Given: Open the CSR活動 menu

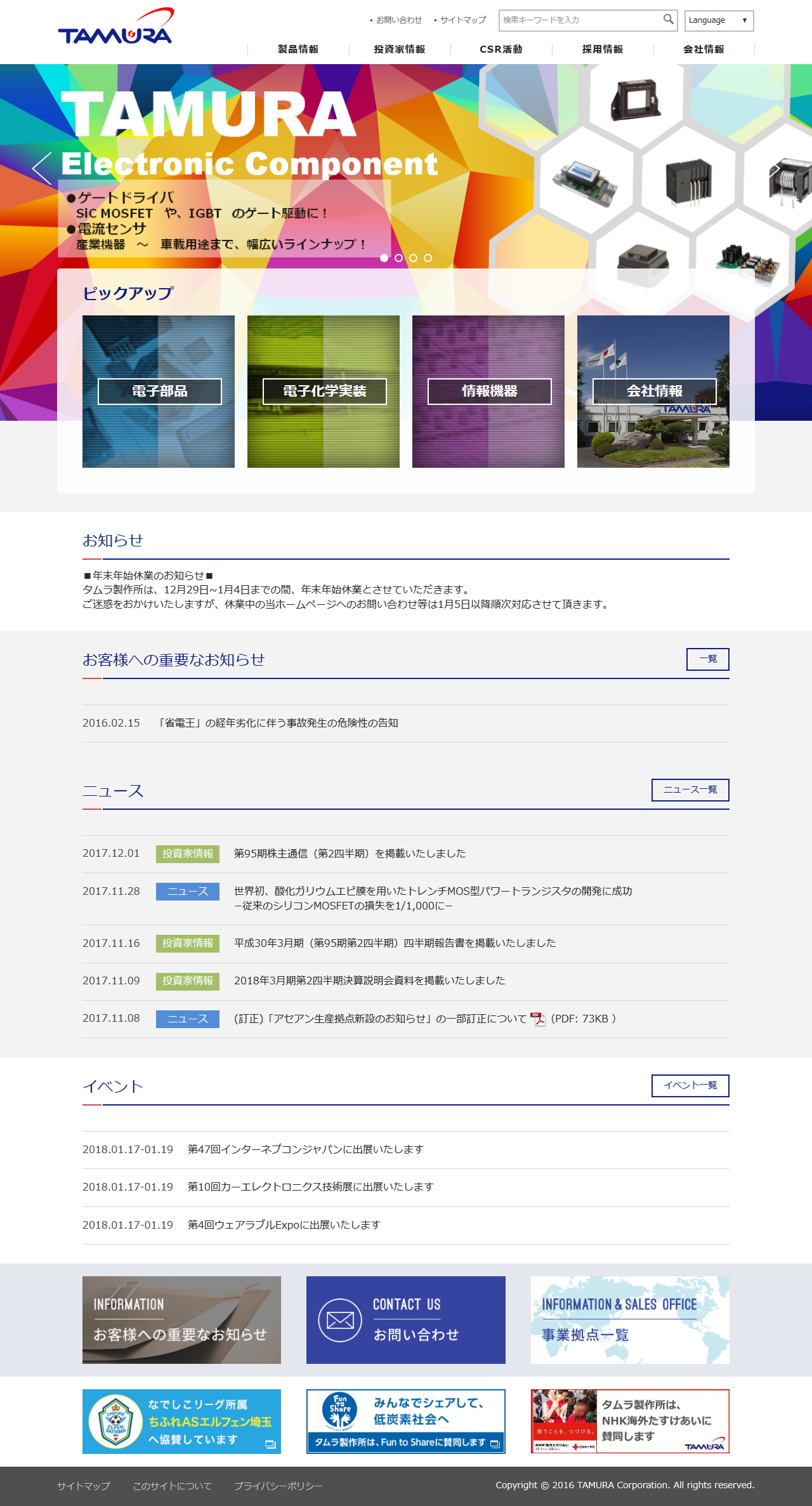Looking at the screenshot, I should tap(501, 49).
